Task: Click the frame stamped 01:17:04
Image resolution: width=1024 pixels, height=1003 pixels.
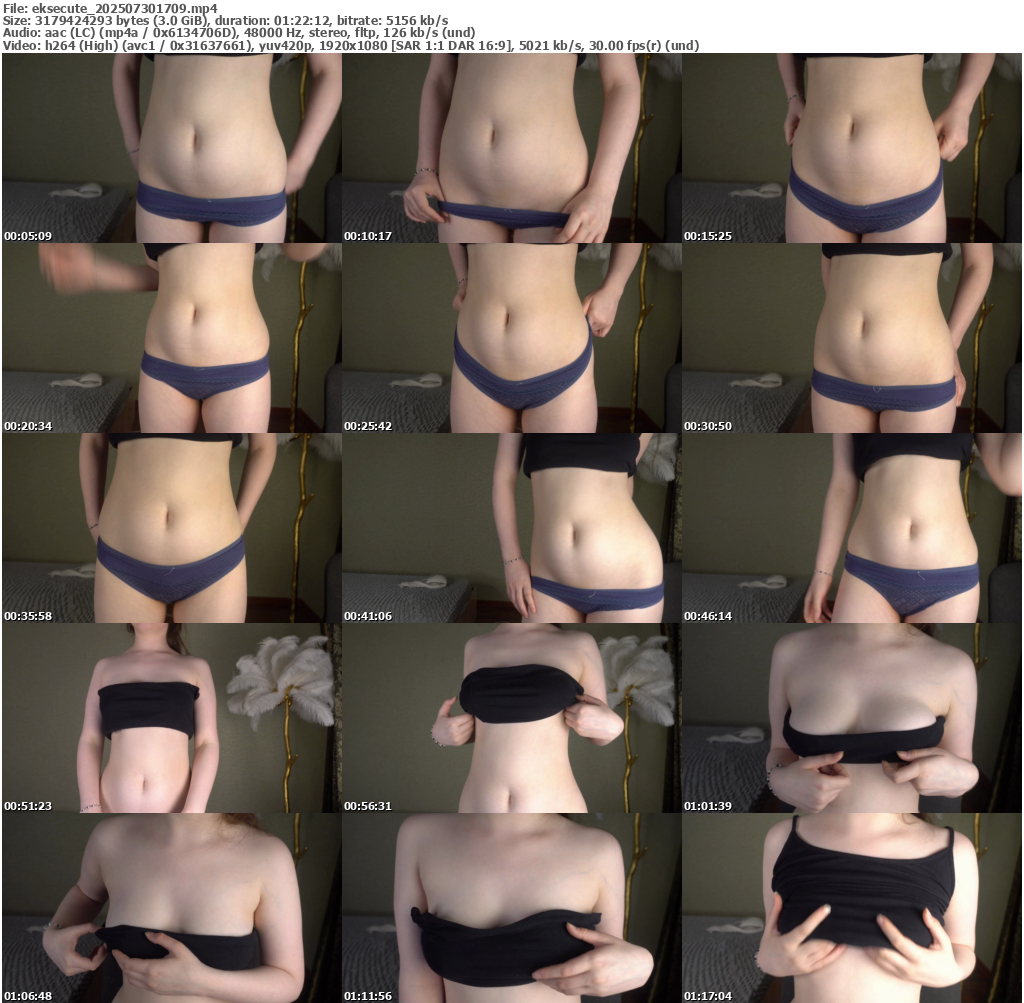Action: point(852,908)
